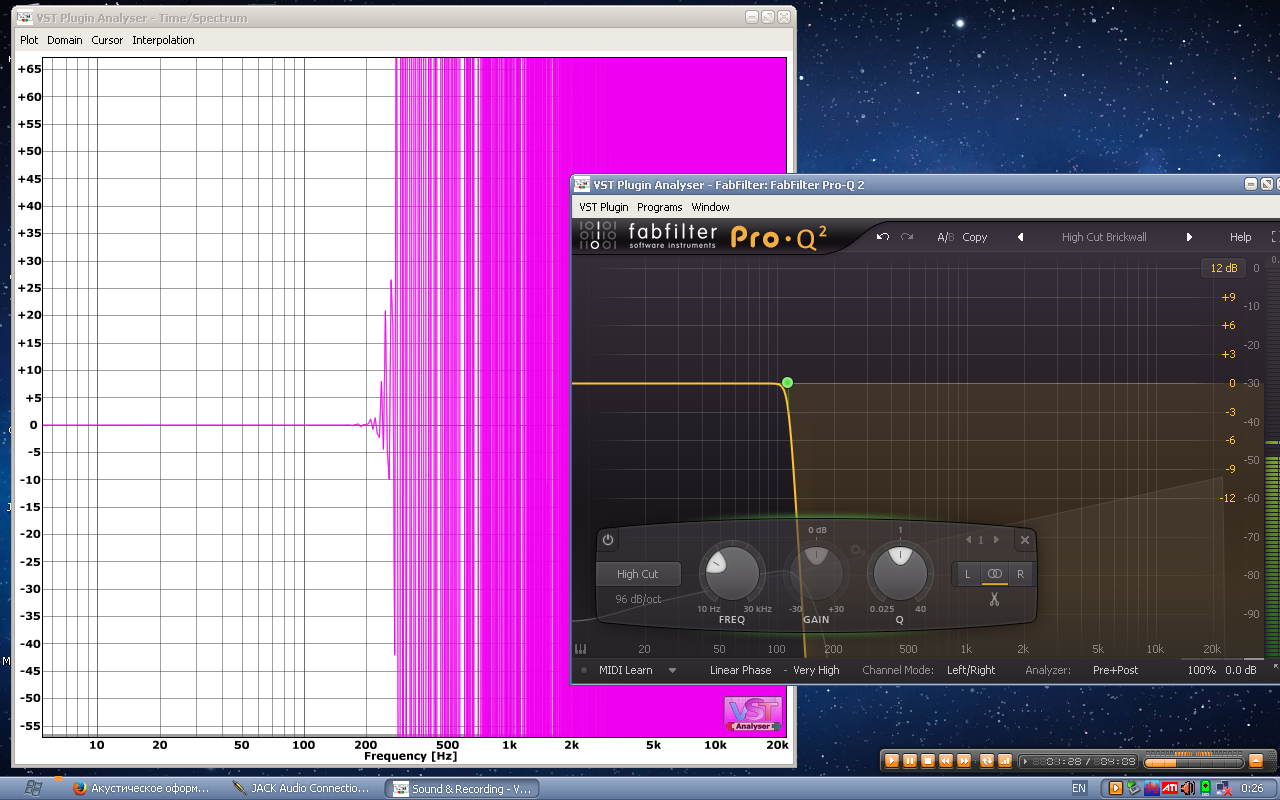Open the 12 dB display range selector
1280x800 pixels.
point(1223,268)
